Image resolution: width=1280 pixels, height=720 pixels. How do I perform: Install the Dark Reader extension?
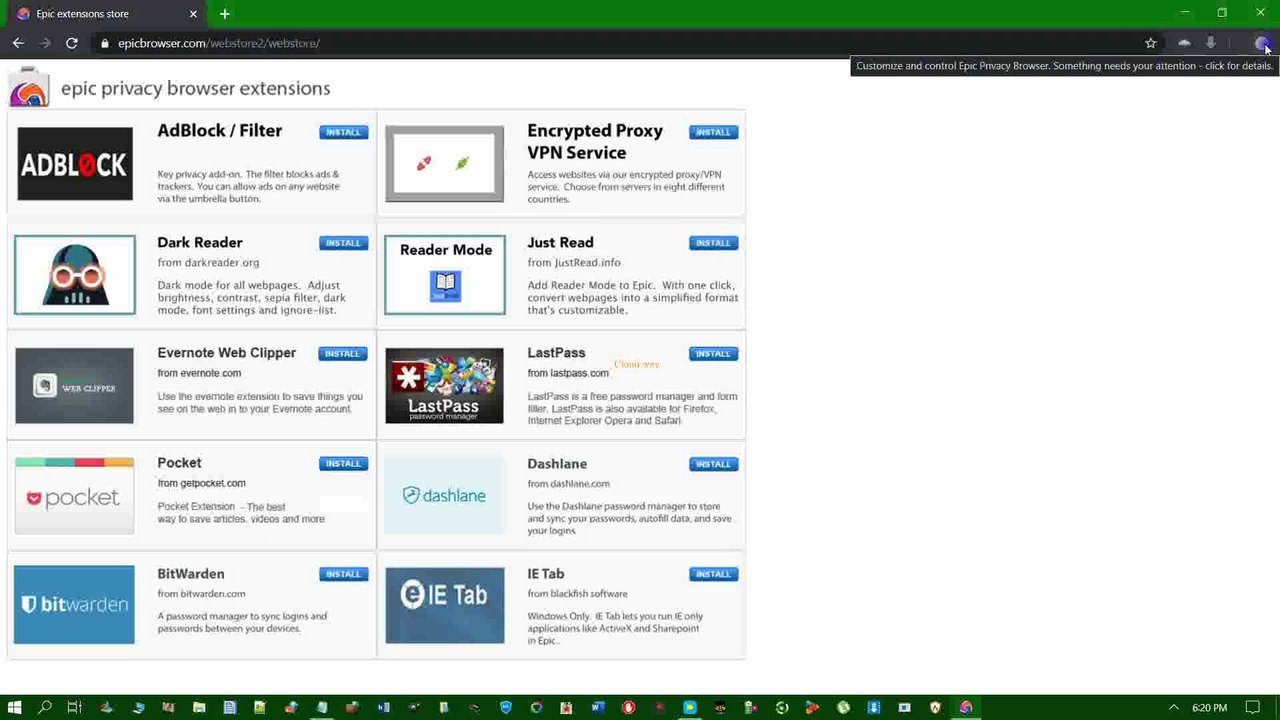(343, 243)
